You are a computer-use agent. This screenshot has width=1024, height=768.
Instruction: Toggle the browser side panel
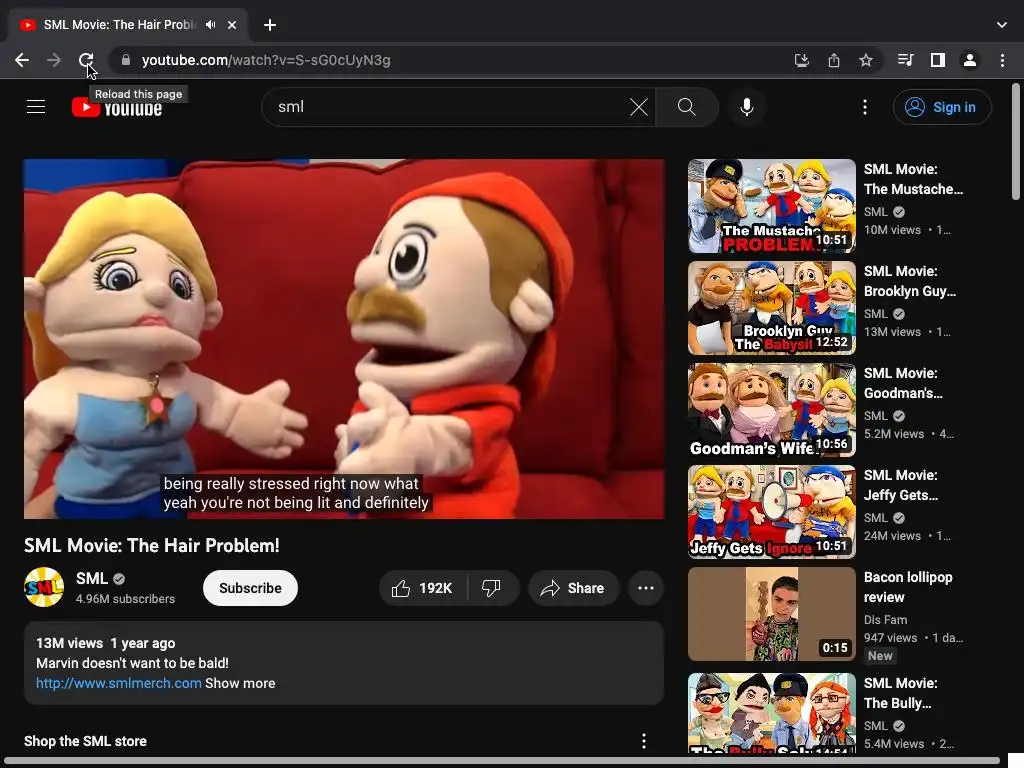[x=938, y=60]
